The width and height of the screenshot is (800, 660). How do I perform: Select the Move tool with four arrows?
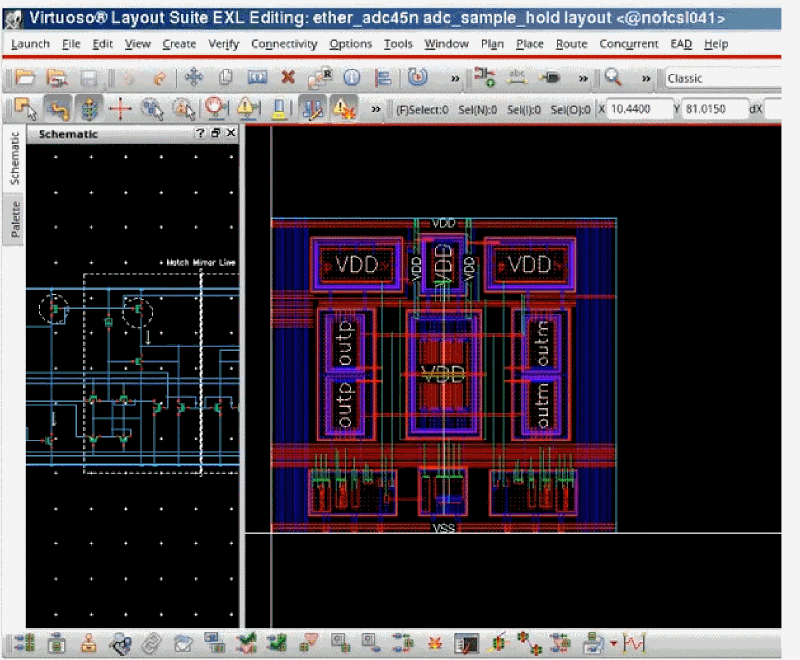(x=194, y=78)
